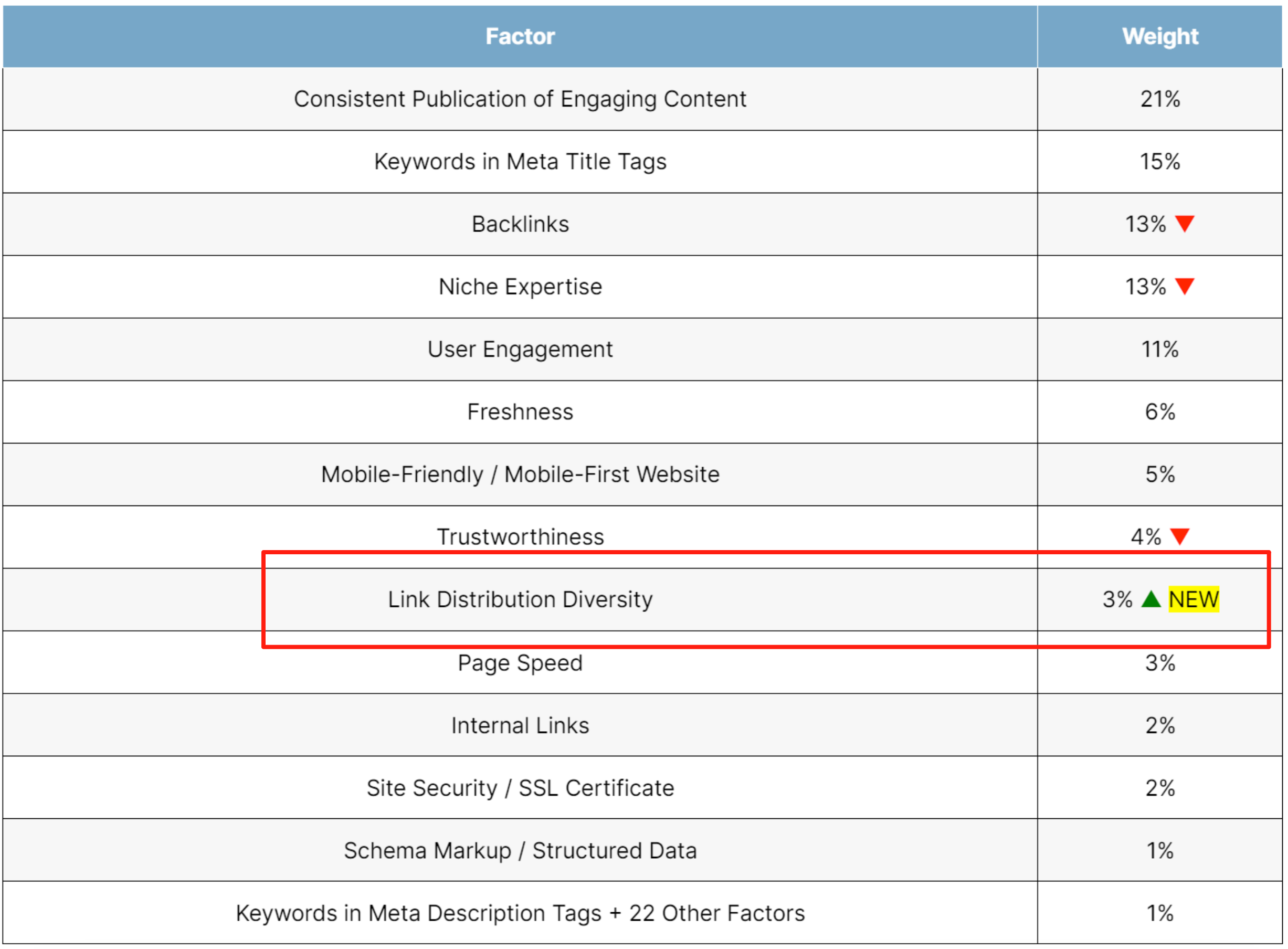Click Keywords in Meta Title Tags row
The image size is (1288, 949).
pos(519,162)
